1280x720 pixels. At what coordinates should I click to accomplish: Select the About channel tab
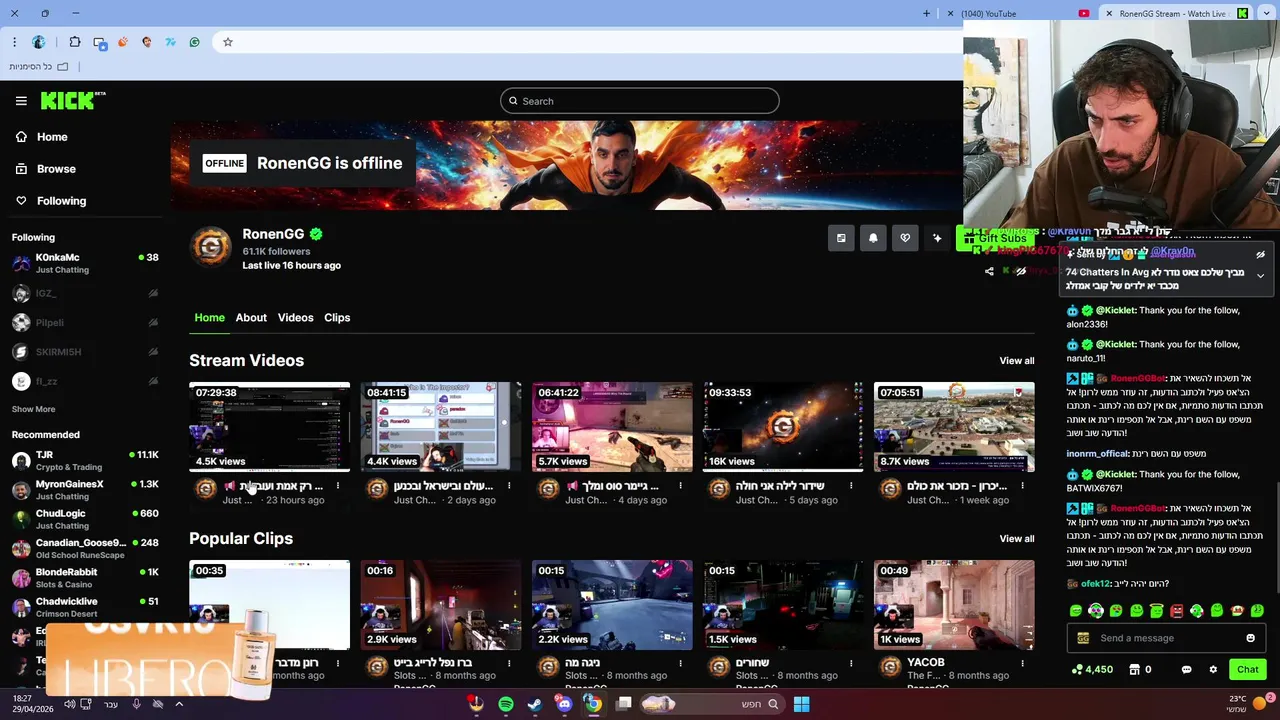pyautogui.click(x=251, y=317)
